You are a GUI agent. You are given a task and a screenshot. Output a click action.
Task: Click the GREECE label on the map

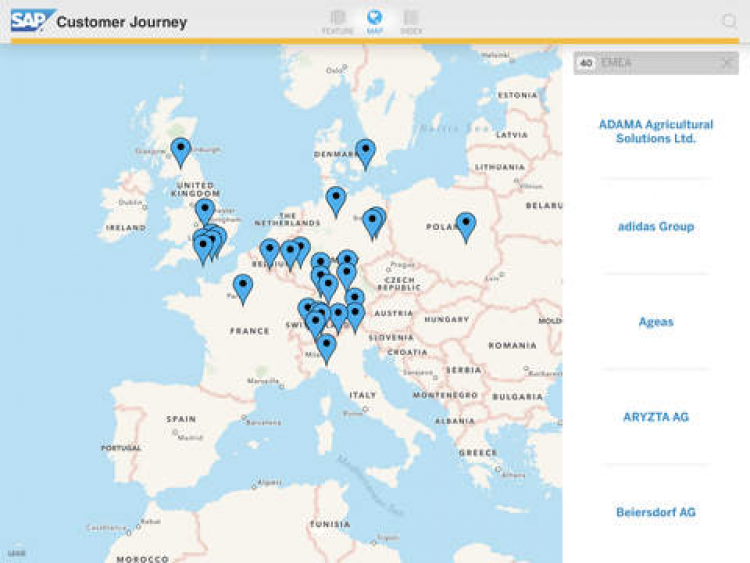478,452
